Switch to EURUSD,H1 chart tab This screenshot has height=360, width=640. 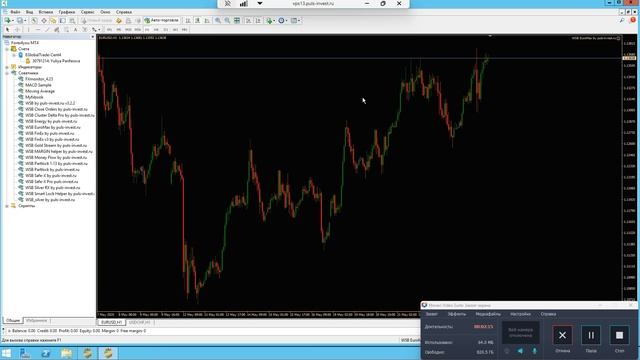pos(111,322)
